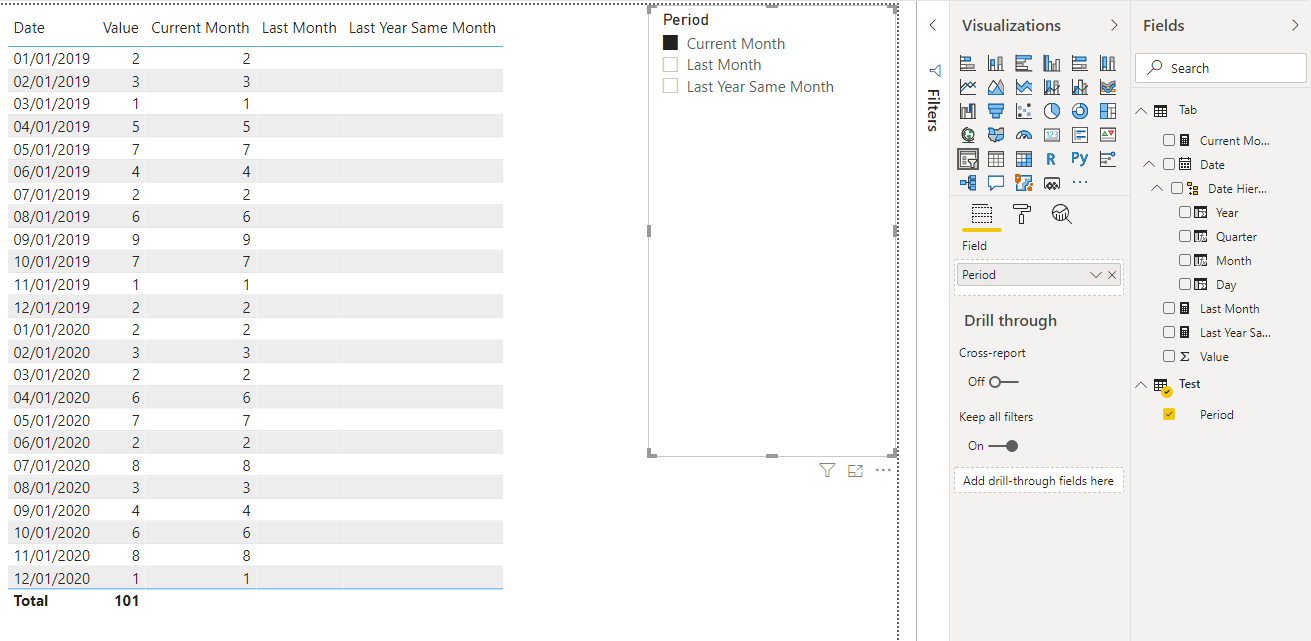Viewport: 1311px width, 641px height.
Task: Collapse the Test table in Fields
Action: pos(1141,384)
